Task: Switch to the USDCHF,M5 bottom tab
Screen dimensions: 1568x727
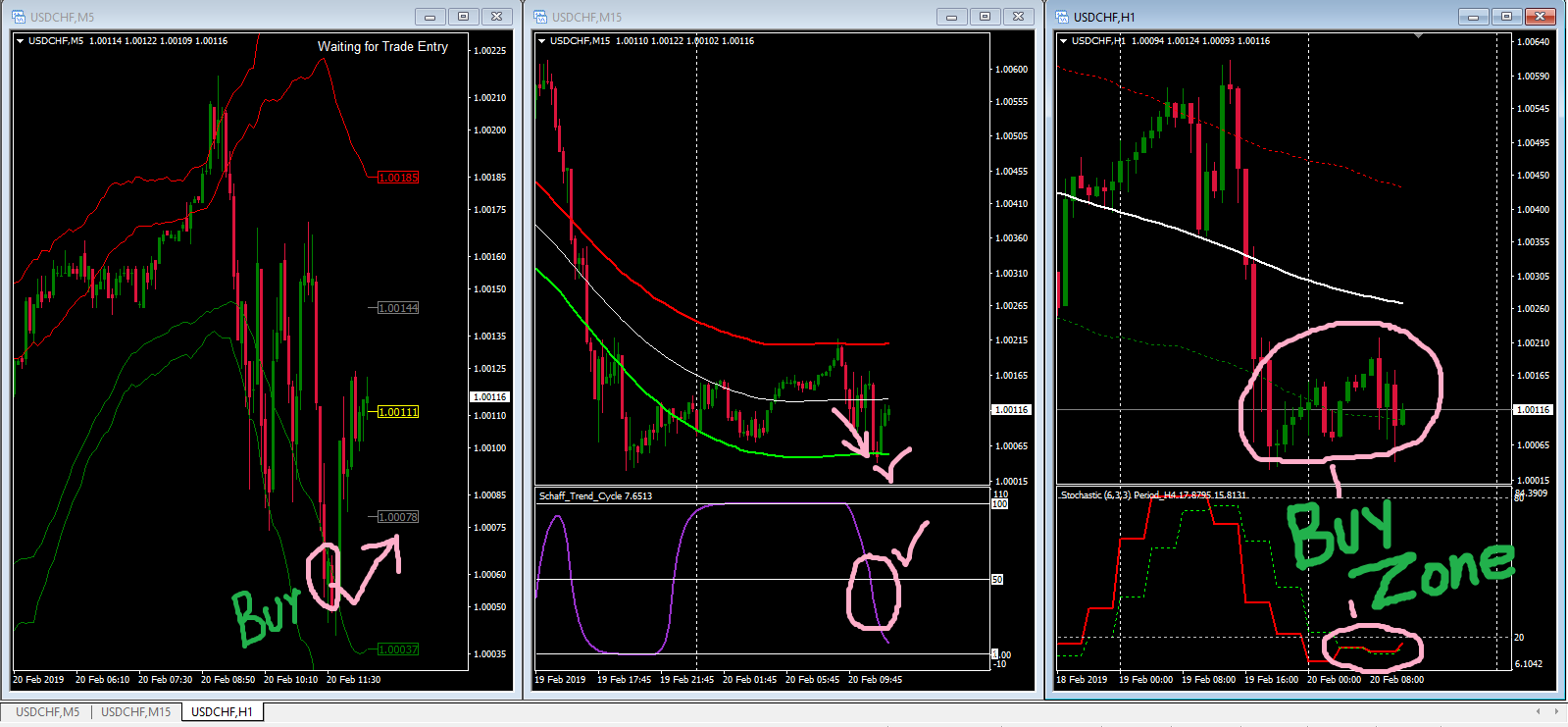Action: 47,711
